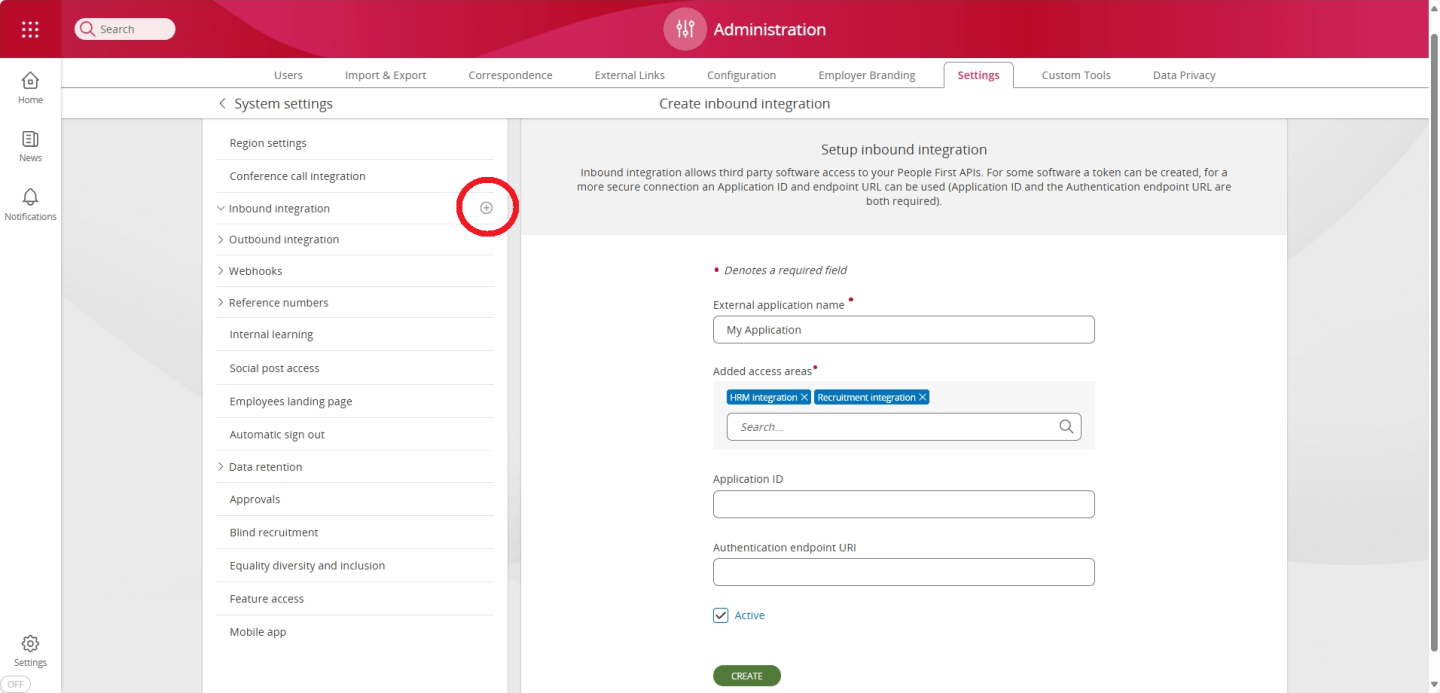
Task: Click the search magnifier in access areas field
Action: [1067, 426]
